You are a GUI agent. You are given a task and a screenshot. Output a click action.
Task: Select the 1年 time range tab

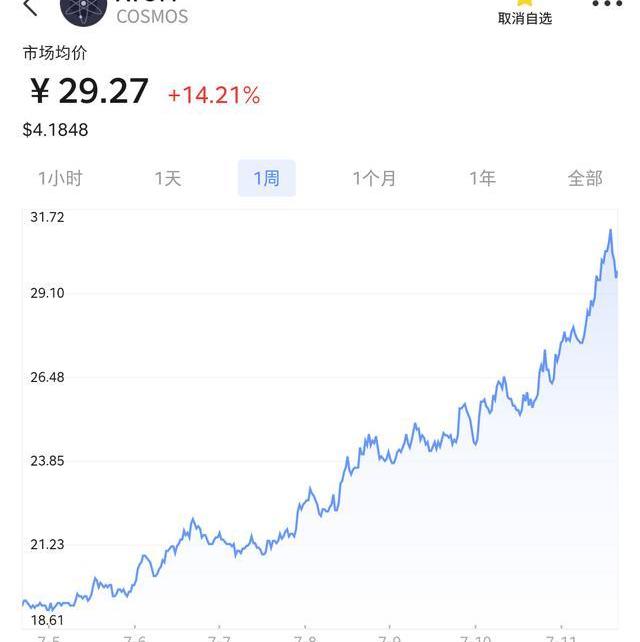tap(482, 179)
